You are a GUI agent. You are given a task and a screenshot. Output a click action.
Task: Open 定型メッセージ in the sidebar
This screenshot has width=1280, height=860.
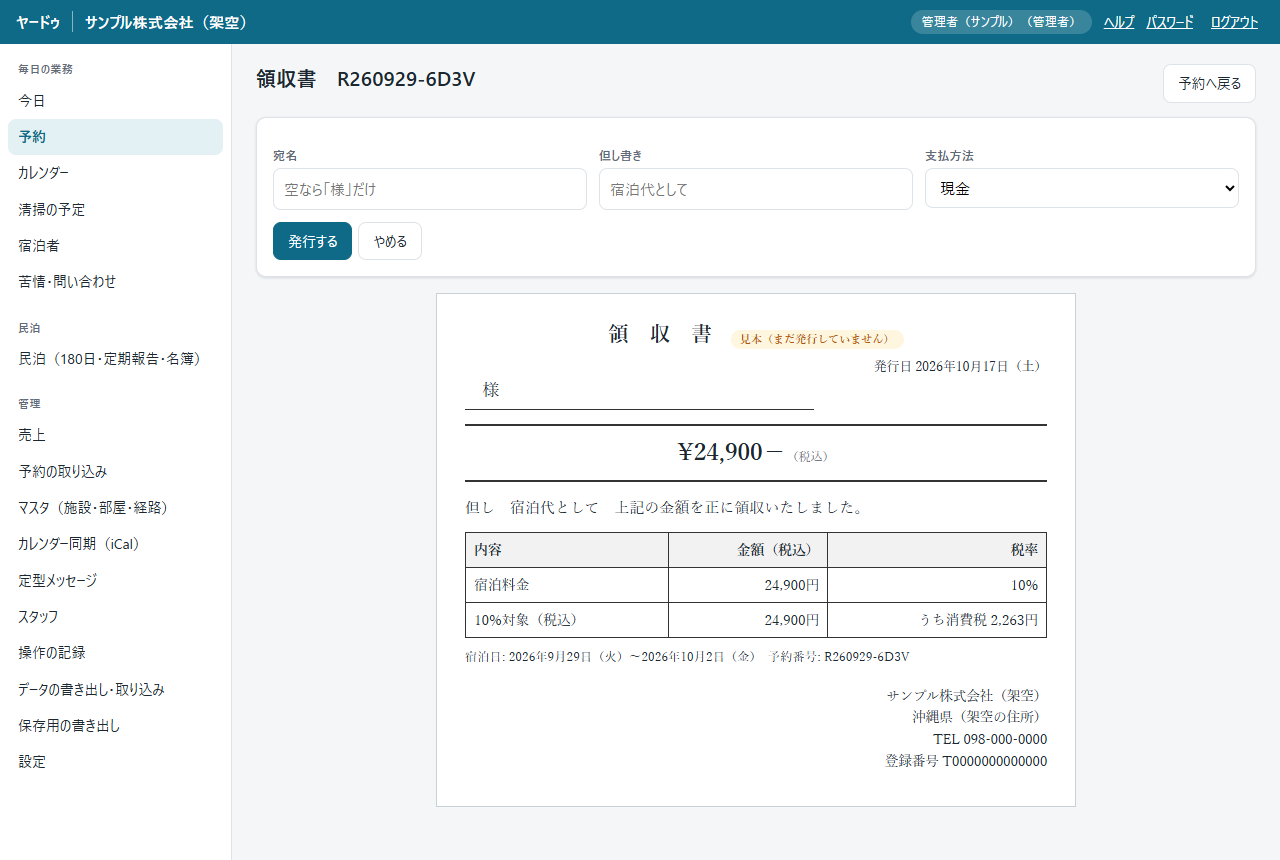(x=115, y=580)
